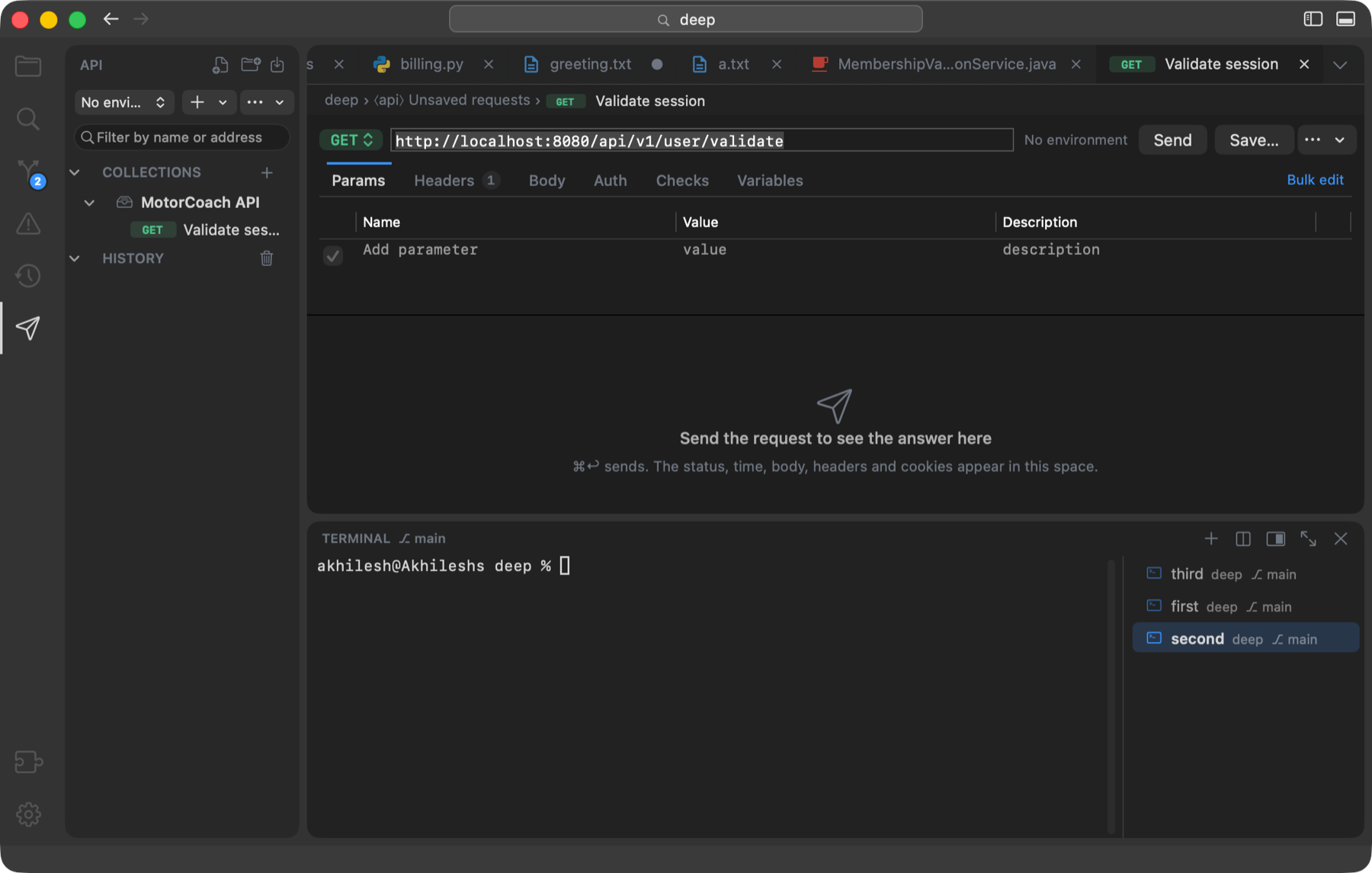Open the Search sidebar icon
The width and height of the screenshot is (1372, 873).
point(28,118)
